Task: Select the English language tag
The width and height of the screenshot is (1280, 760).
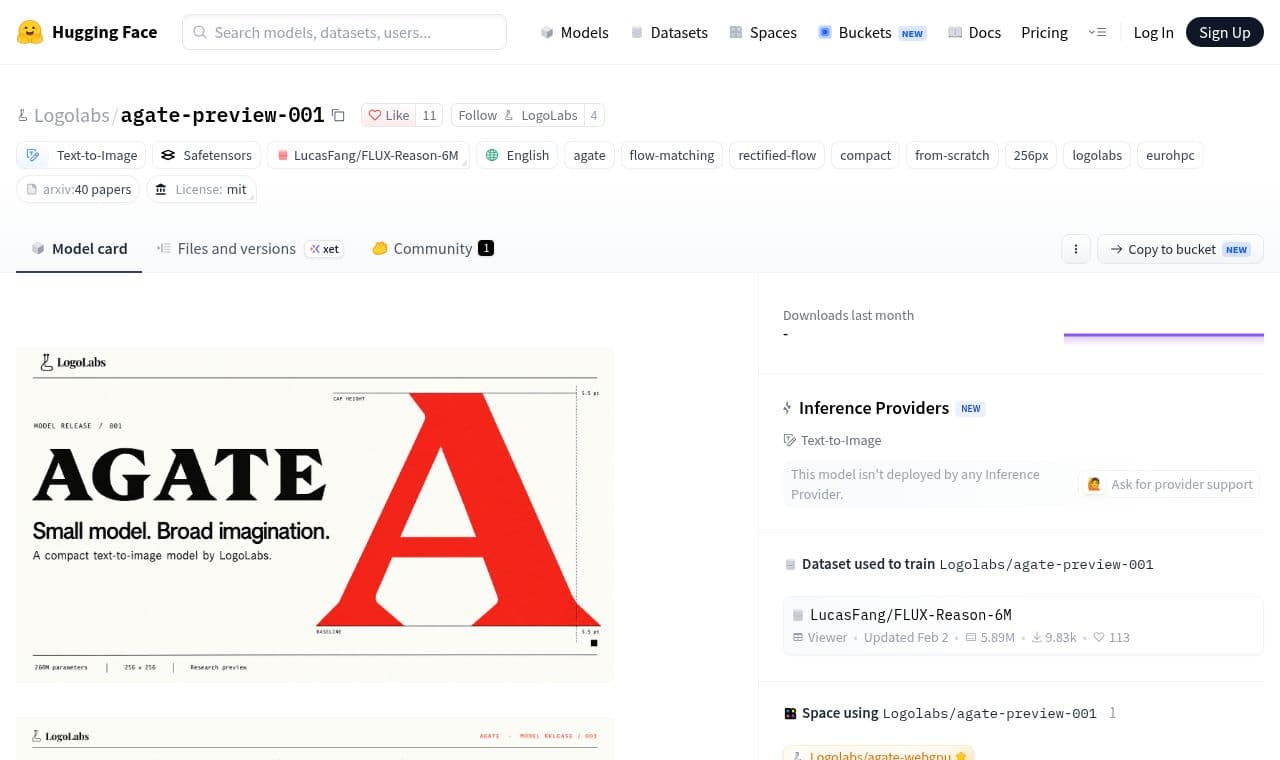Action: click(x=517, y=155)
